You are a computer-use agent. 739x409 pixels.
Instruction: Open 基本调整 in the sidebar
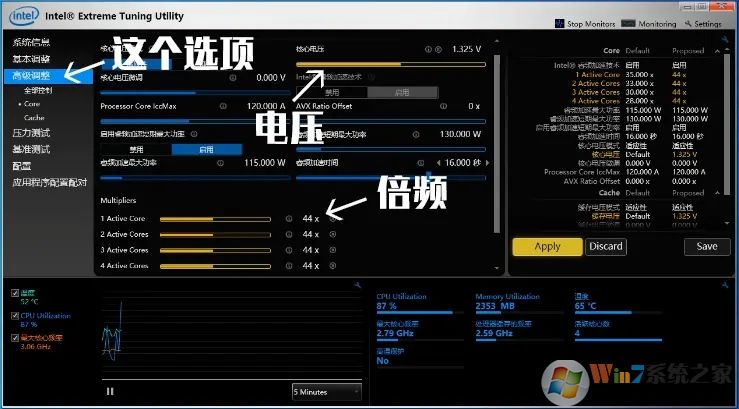click(31, 59)
